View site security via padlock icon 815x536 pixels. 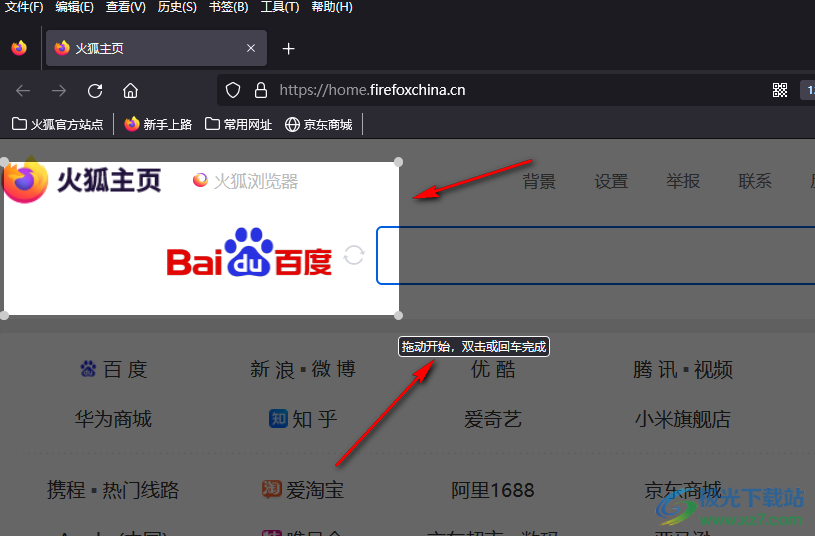click(x=261, y=90)
